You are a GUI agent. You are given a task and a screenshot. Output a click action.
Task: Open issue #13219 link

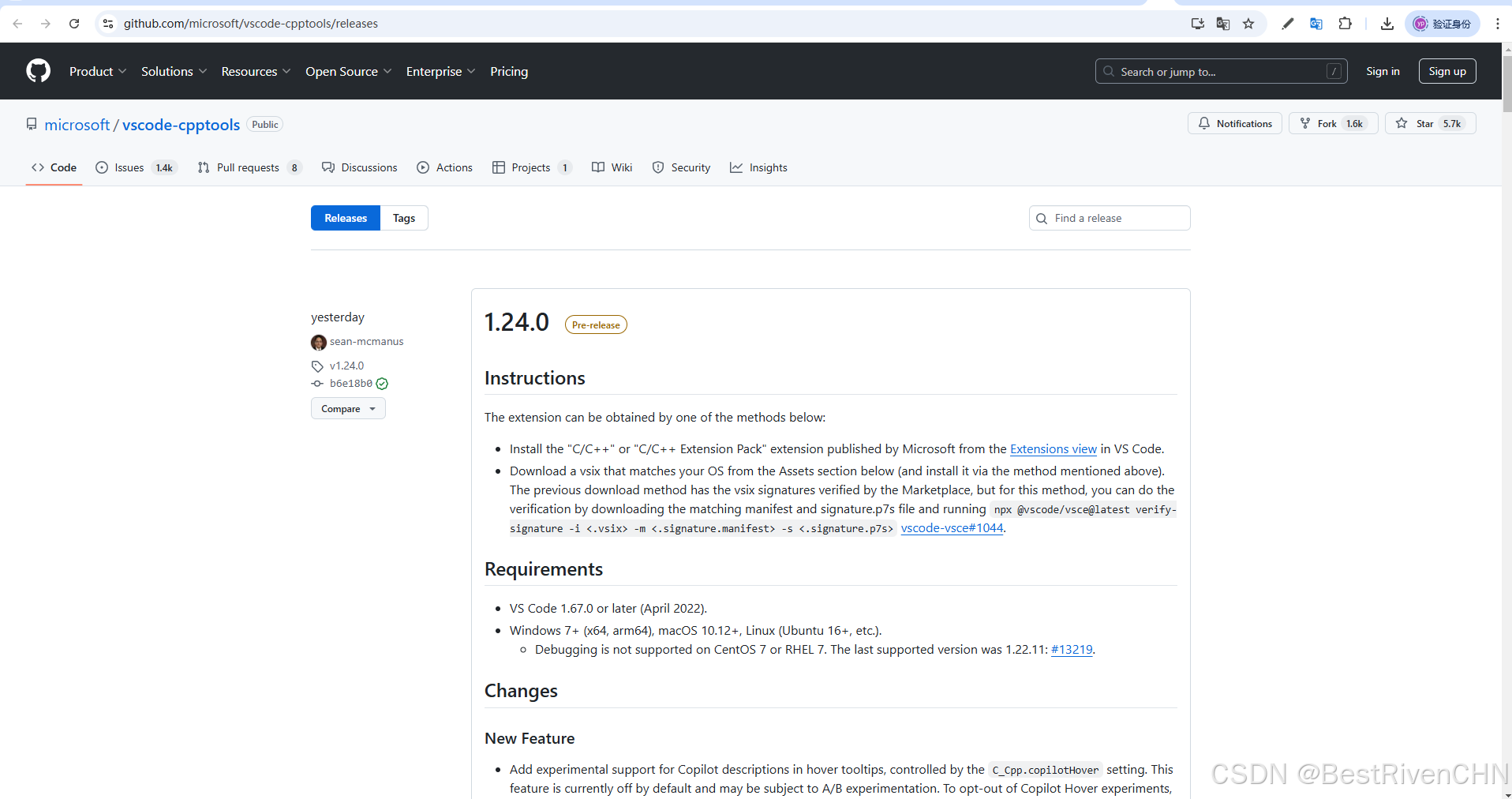(x=1072, y=650)
